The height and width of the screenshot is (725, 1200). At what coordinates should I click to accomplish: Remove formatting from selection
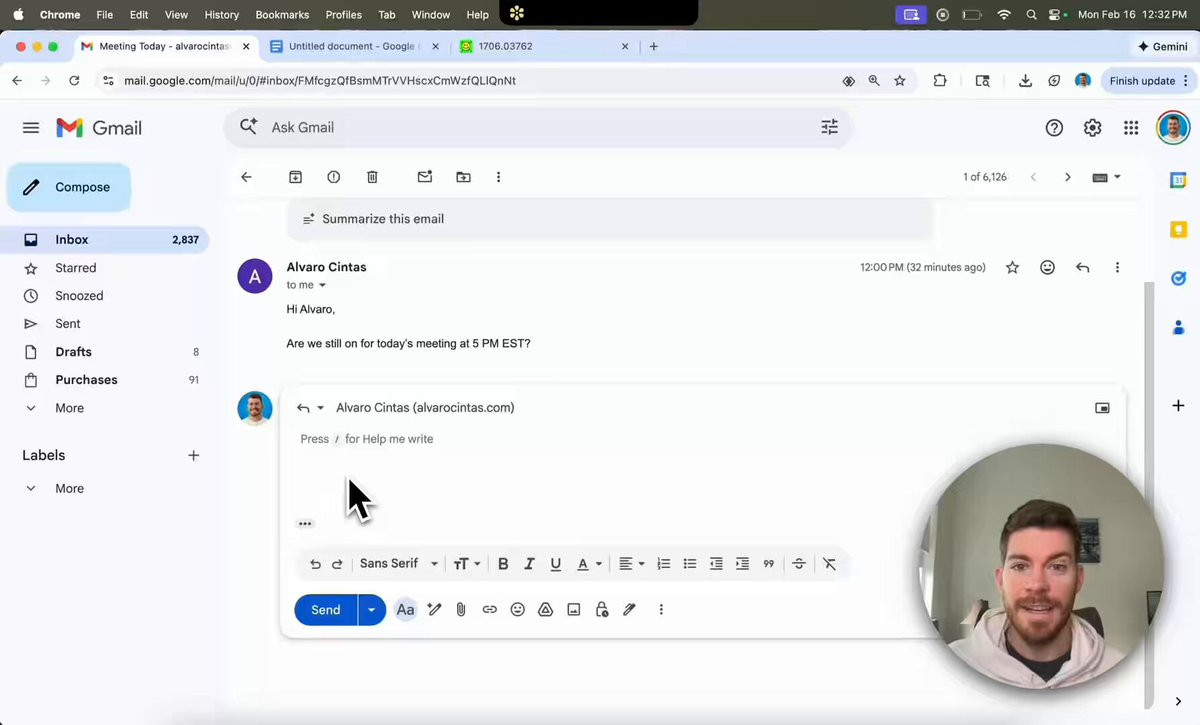pos(829,564)
